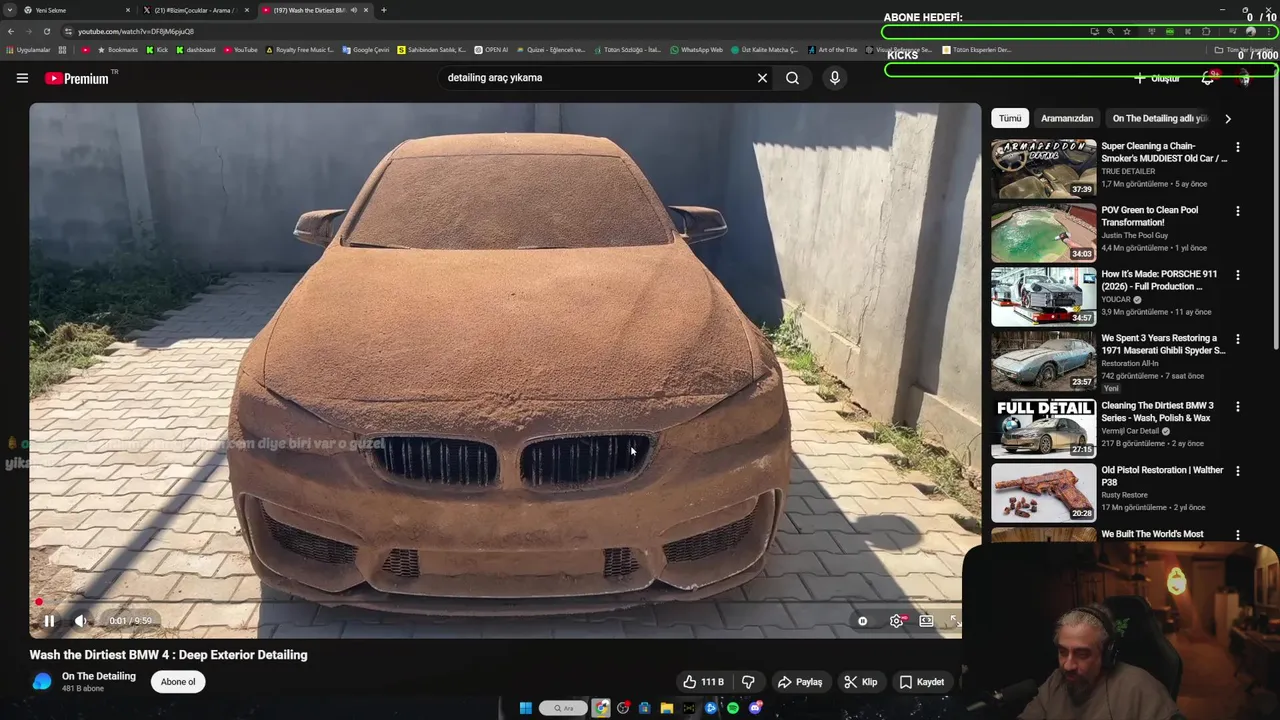Viewport: 1280px width, 720px height.
Task: Toggle autoplay switch in player
Action: click(x=862, y=621)
